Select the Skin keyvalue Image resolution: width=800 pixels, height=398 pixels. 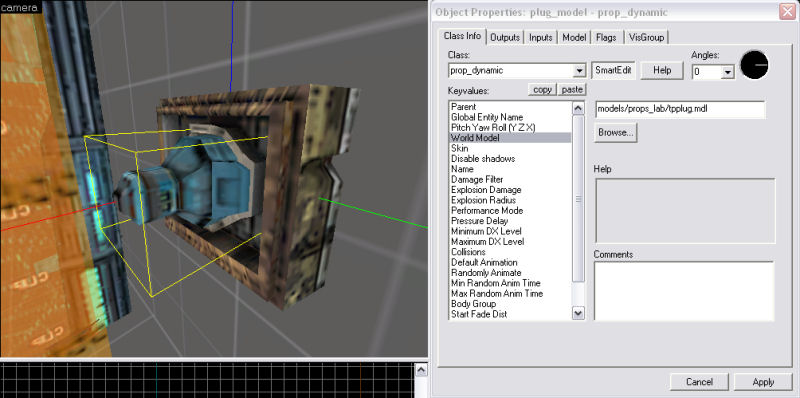(509, 148)
